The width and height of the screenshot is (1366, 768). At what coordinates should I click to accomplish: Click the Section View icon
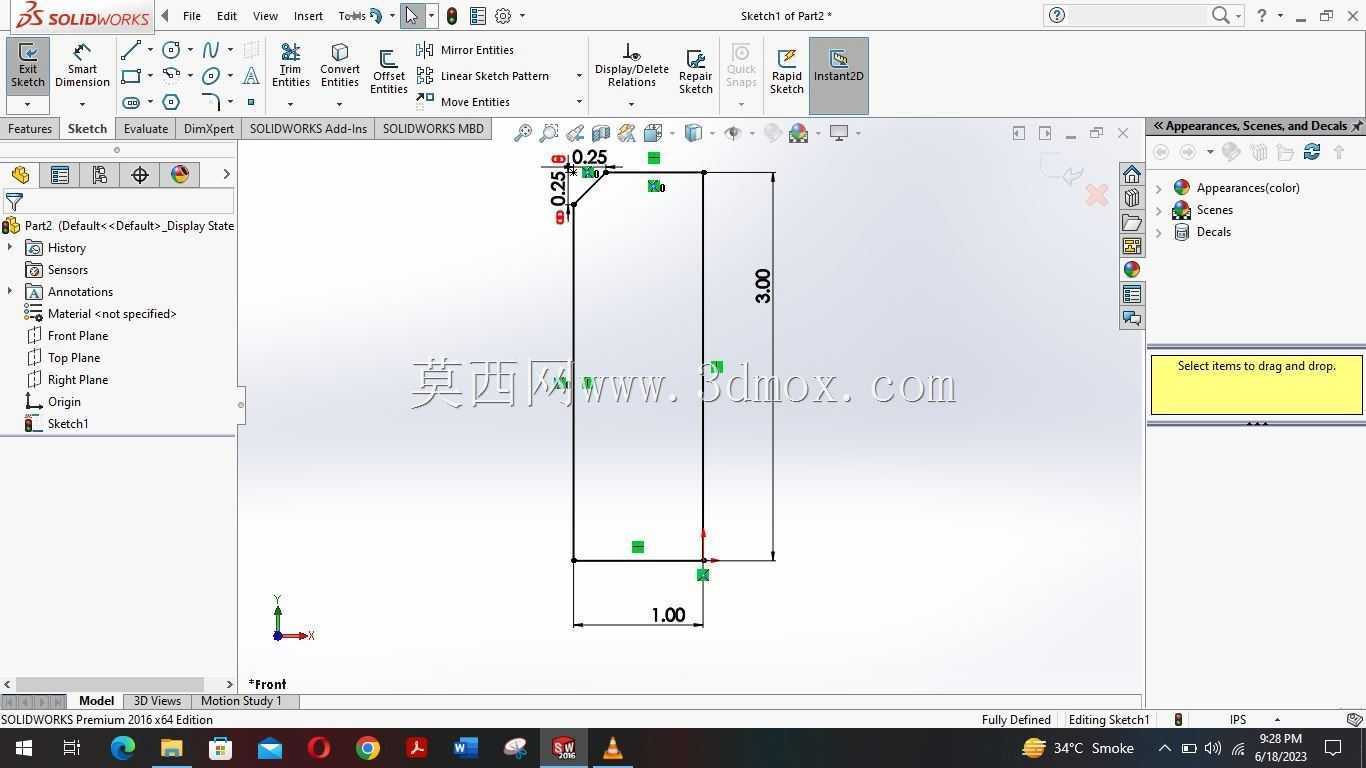tap(601, 133)
